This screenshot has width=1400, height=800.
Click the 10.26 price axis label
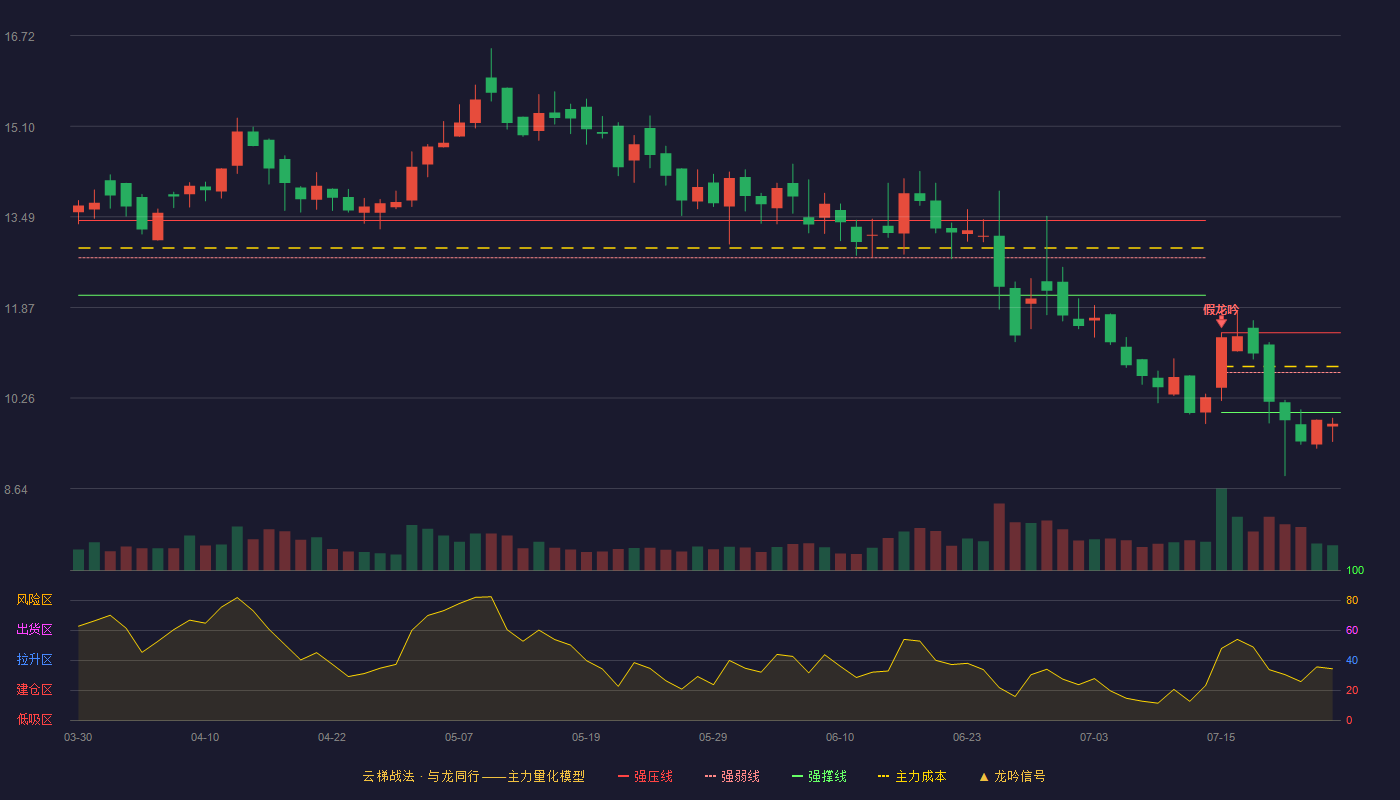[19, 399]
